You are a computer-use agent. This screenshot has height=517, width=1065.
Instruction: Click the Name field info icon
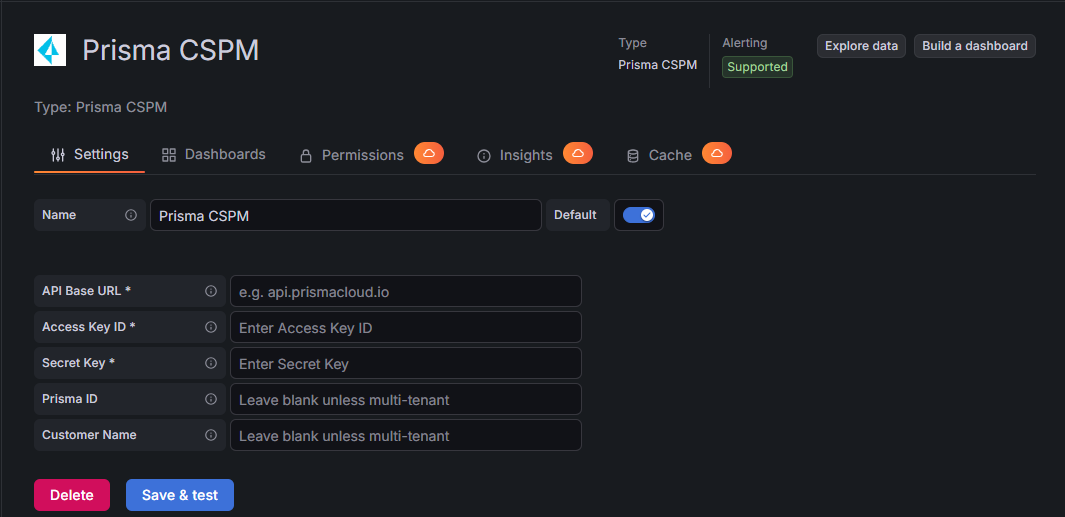click(131, 215)
